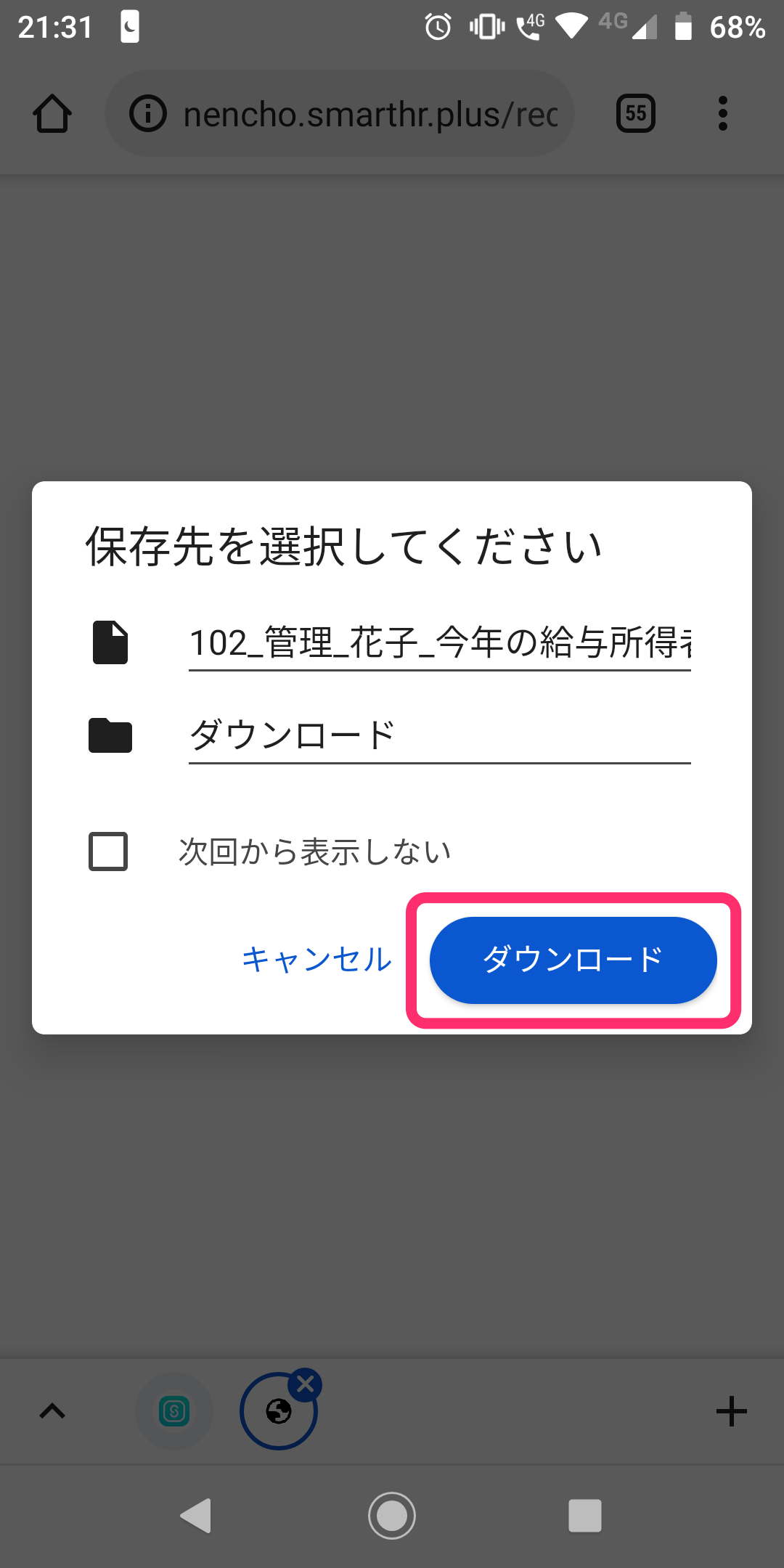
Task: Close the active tab with X badge
Action: coord(306,1385)
